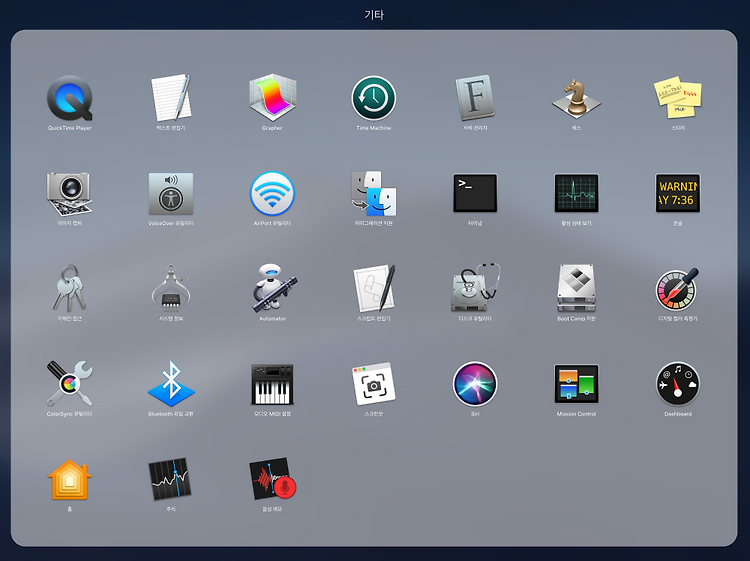This screenshot has height=561, width=750.
Task: Click the Mission Control label text
Action: click(576, 414)
